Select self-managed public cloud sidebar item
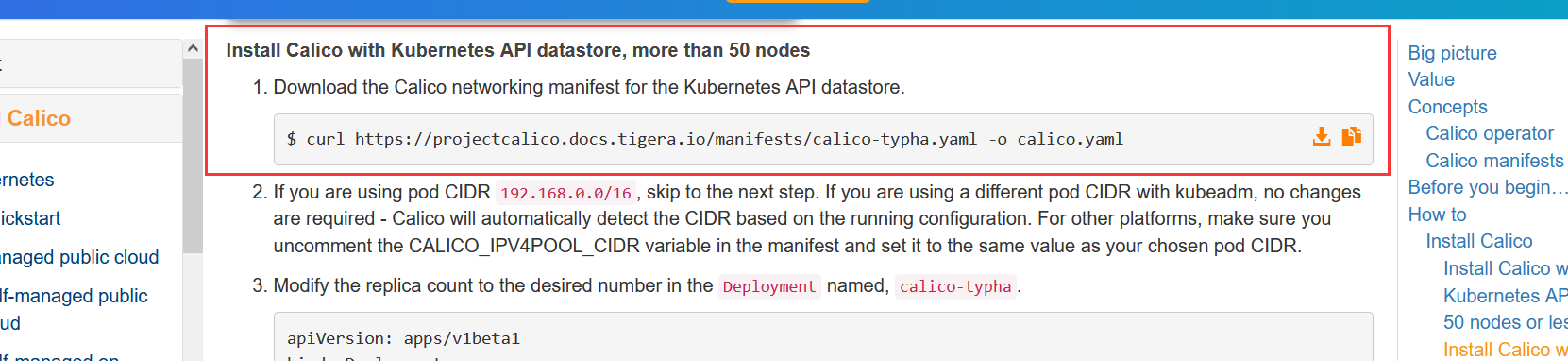The height and width of the screenshot is (361, 1568). coord(74,309)
